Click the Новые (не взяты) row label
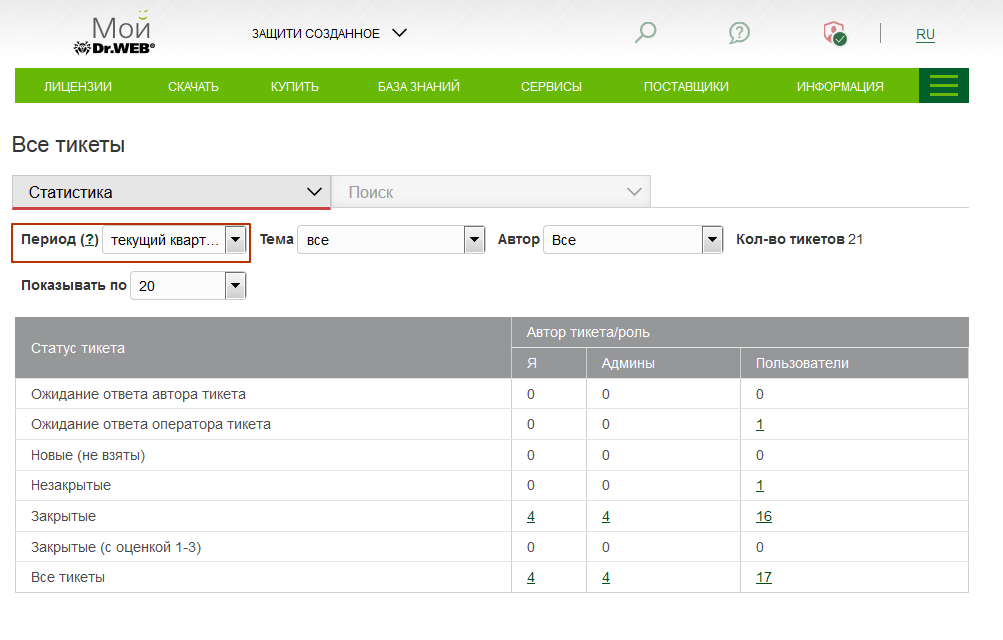This screenshot has height=640, width=1003. [x=88, y=455]
